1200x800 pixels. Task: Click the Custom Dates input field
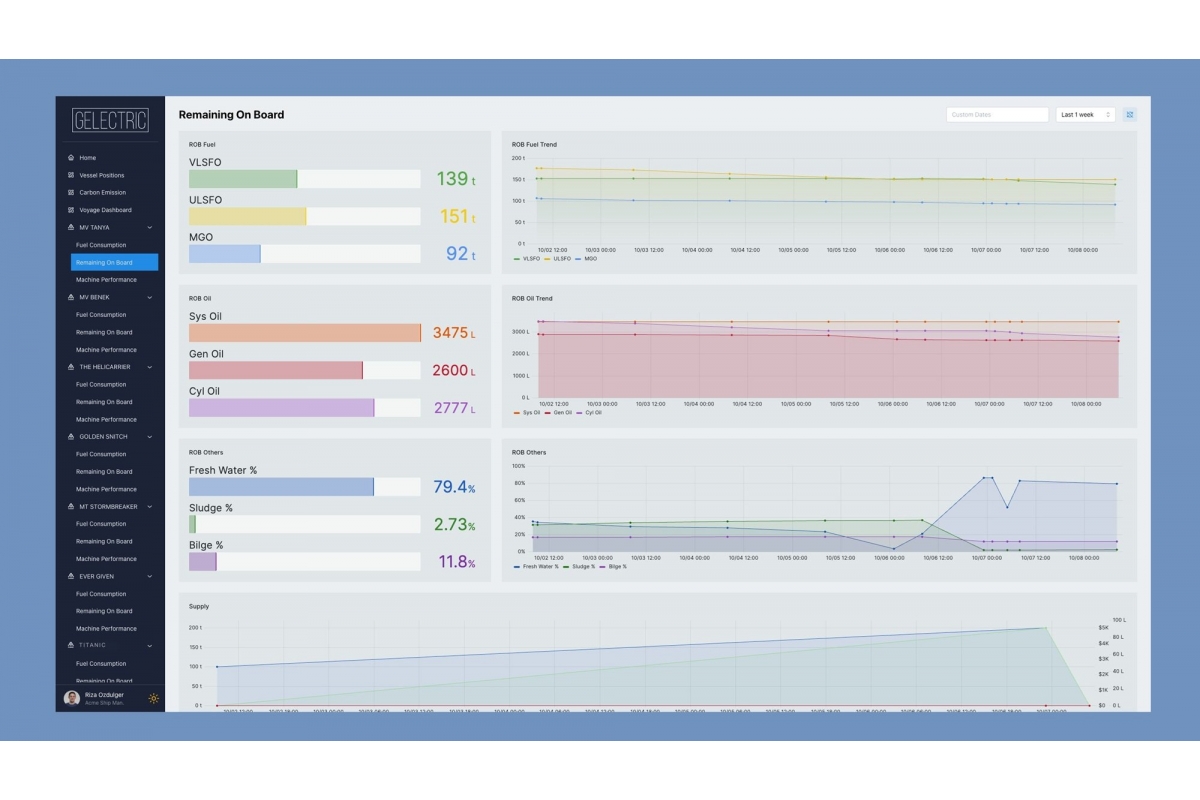(996, 115)
